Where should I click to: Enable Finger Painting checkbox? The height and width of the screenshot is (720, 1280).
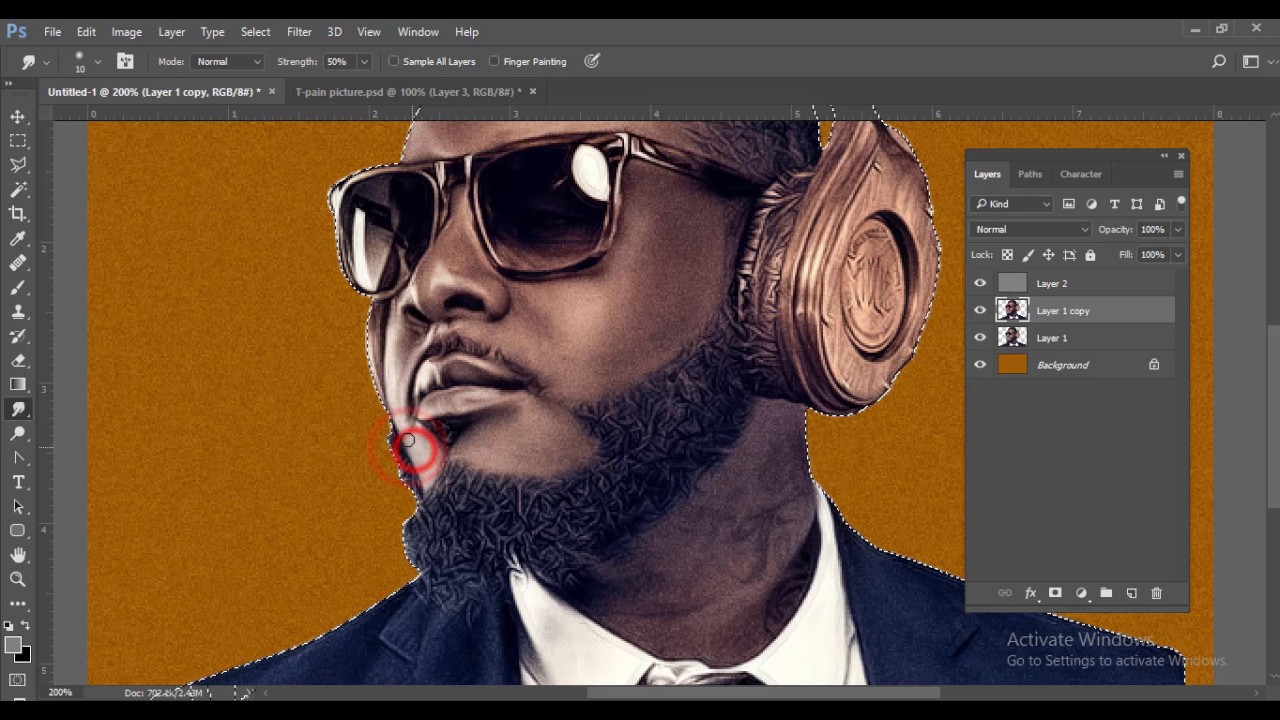[x=494, y=61]
